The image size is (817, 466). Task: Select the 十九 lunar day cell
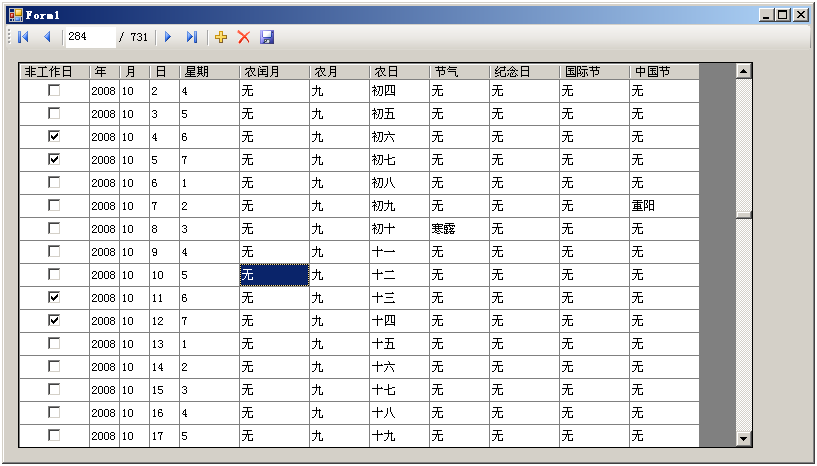[x=400, y=436]
